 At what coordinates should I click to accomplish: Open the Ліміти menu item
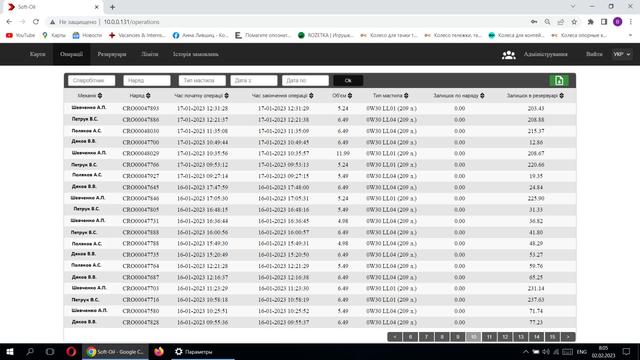pos(149,54)
